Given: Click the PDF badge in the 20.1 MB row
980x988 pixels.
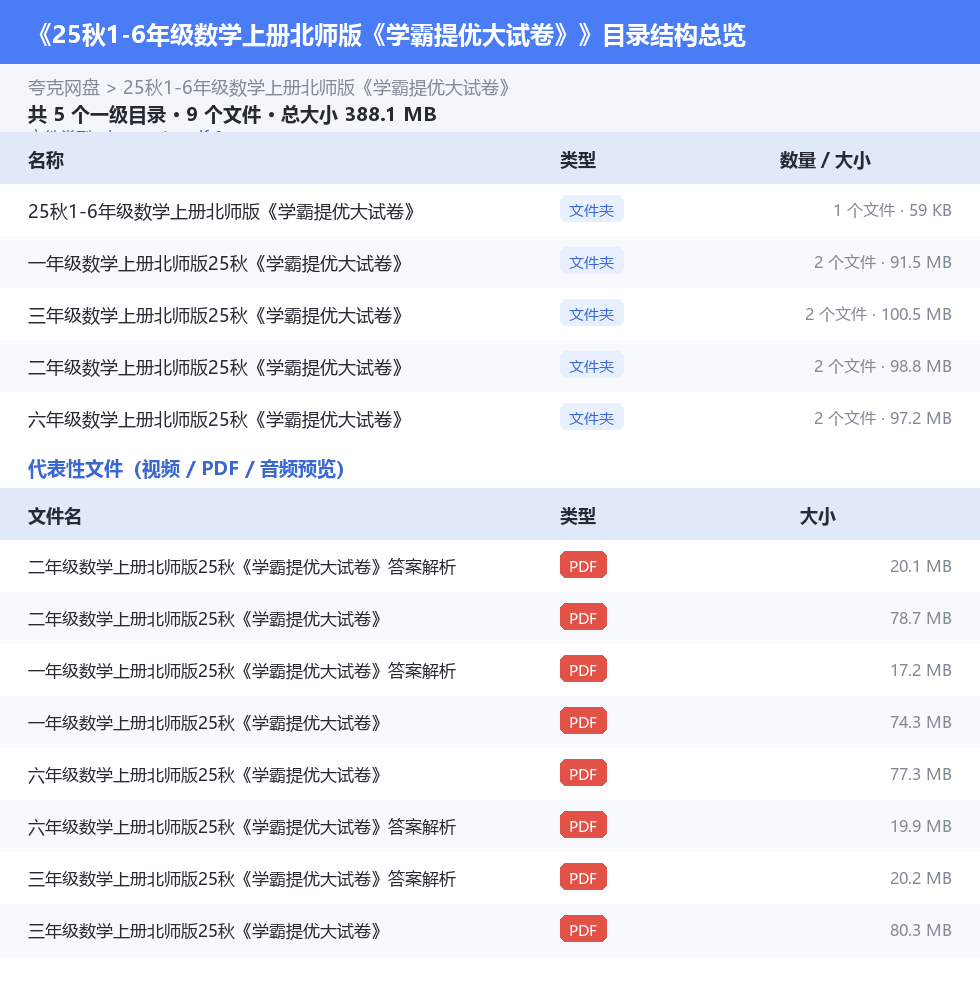Looking at the screenshot, I should click(584, 565).
